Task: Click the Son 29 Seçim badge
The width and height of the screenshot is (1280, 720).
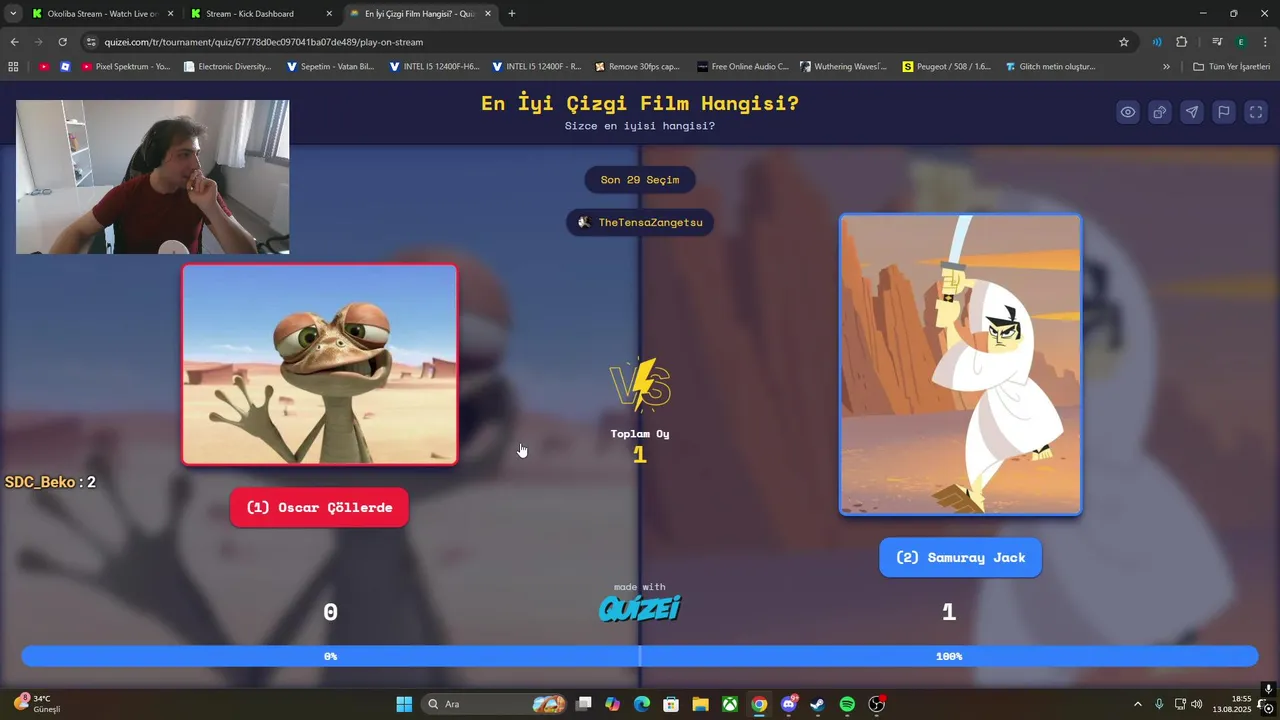Action: tap(640, 180)
